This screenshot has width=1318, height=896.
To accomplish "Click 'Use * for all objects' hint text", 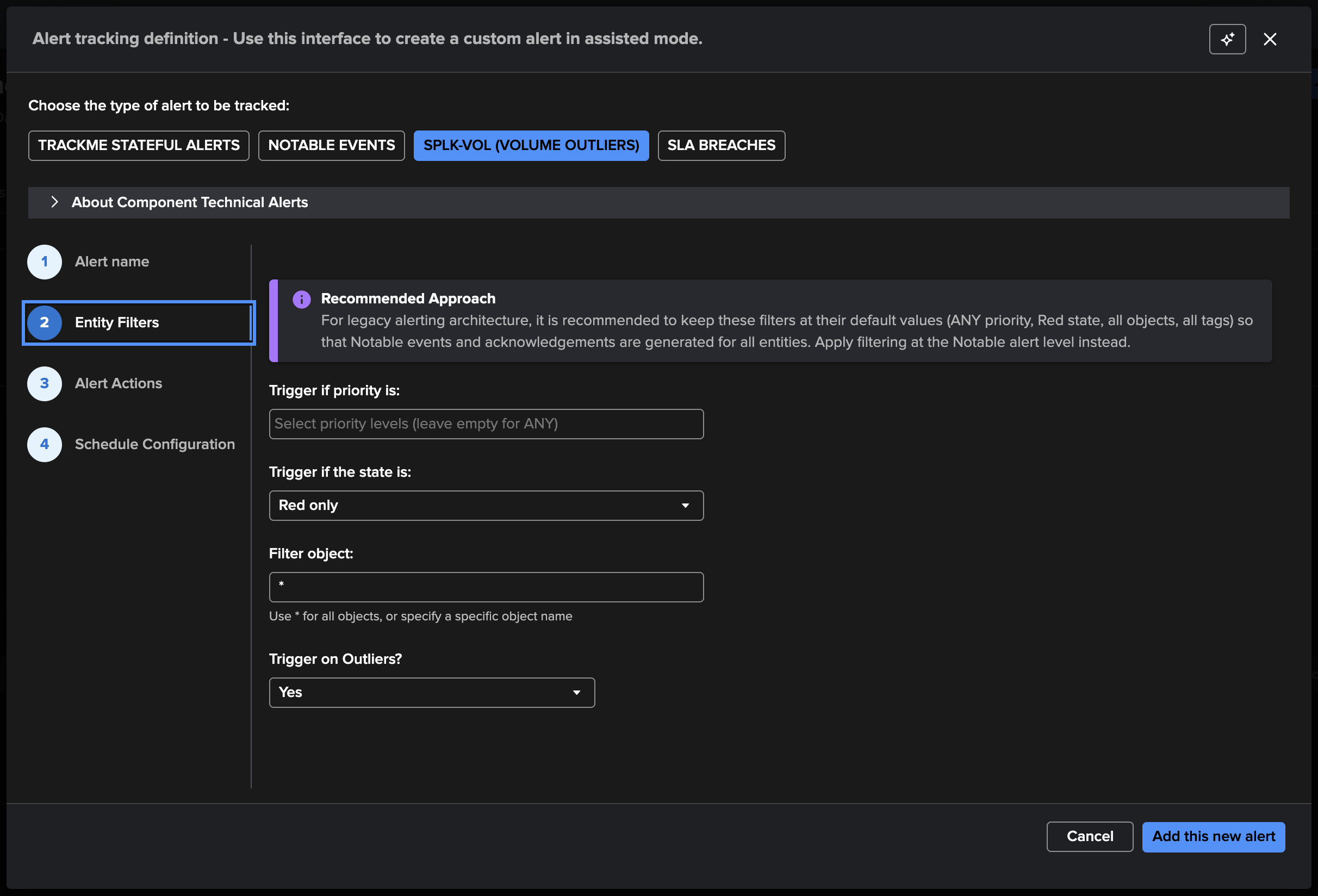I will point(421,617).
